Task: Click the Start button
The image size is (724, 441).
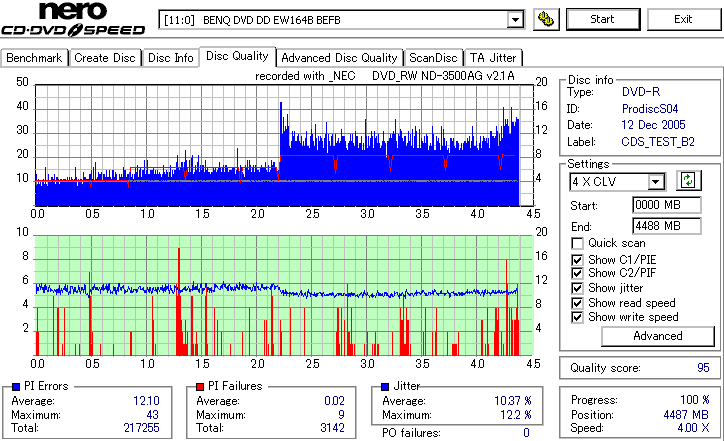Action: tap(603, 19)
